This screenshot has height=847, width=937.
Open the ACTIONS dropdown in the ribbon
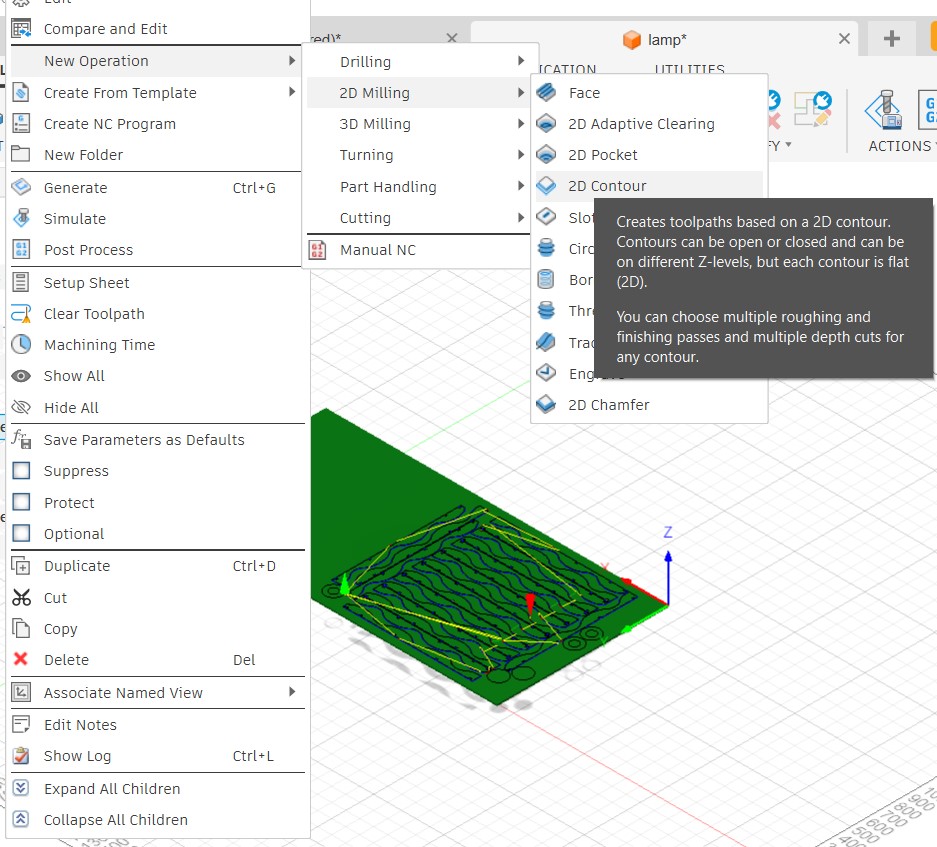(x=901, y=146)
